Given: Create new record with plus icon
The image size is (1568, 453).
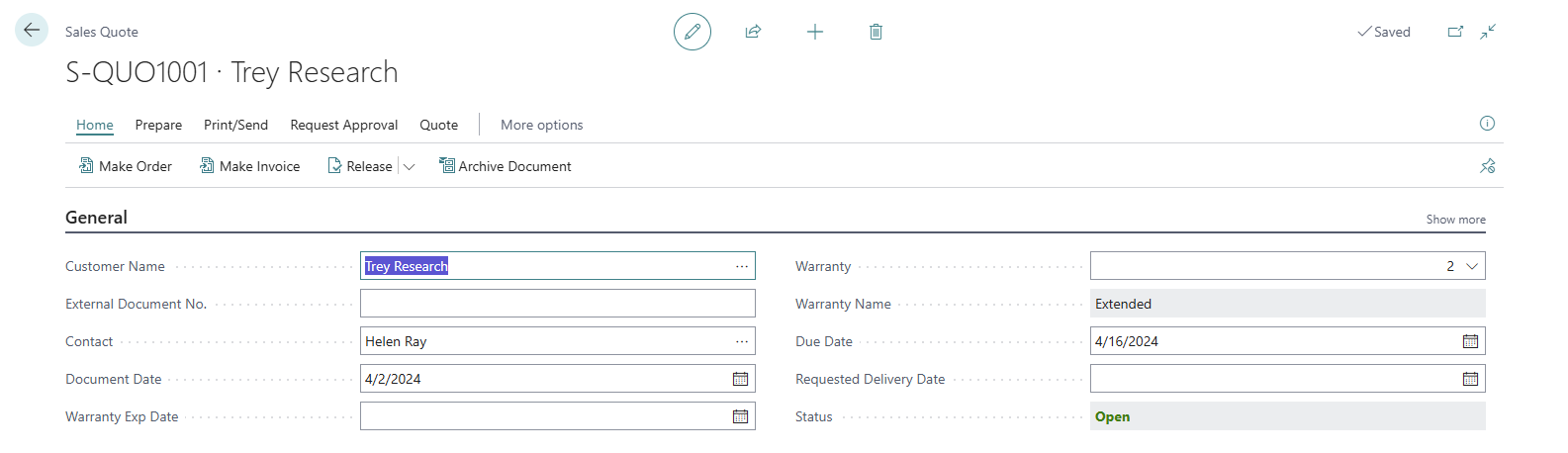Looking at the screenshot, I should pyautogui.click(x=815, y=32).
